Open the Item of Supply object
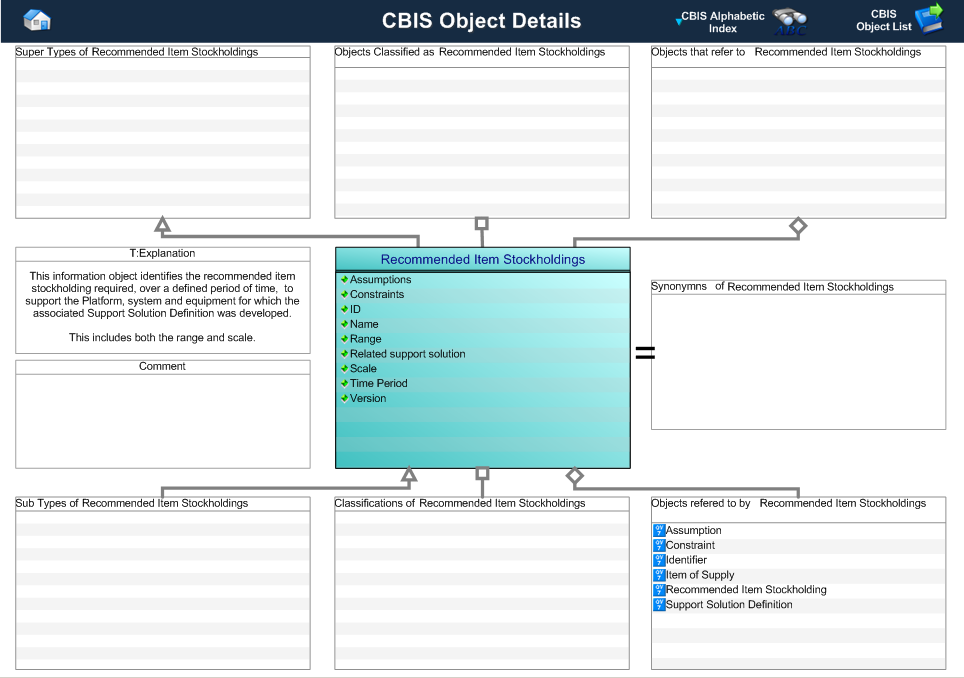 pos(700,575)
